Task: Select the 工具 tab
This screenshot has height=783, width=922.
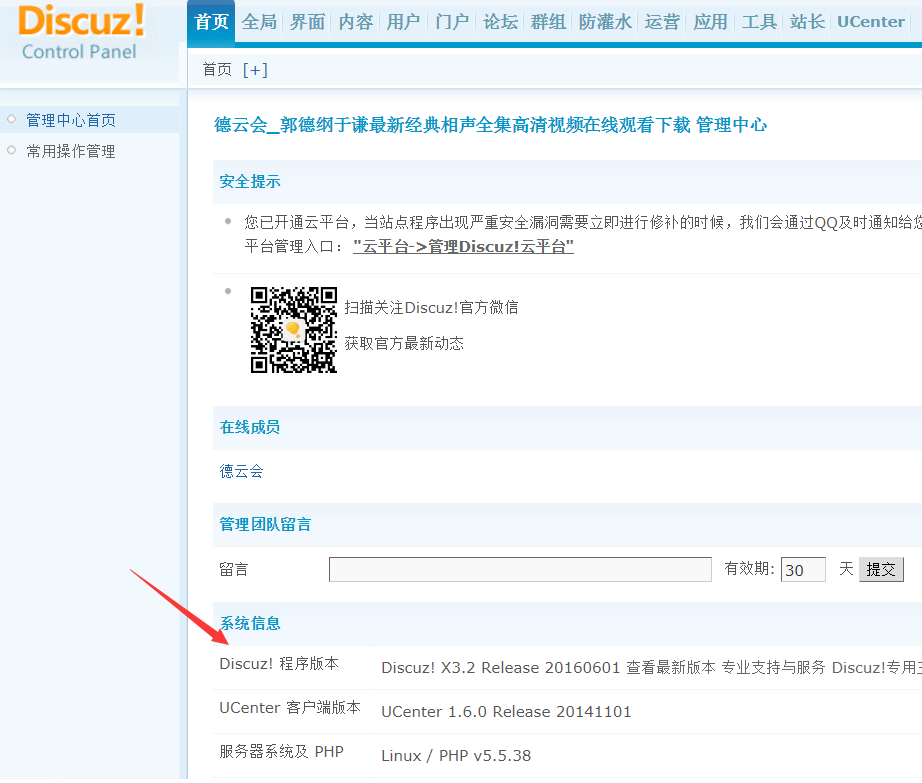Action: [x=759, y=22]
